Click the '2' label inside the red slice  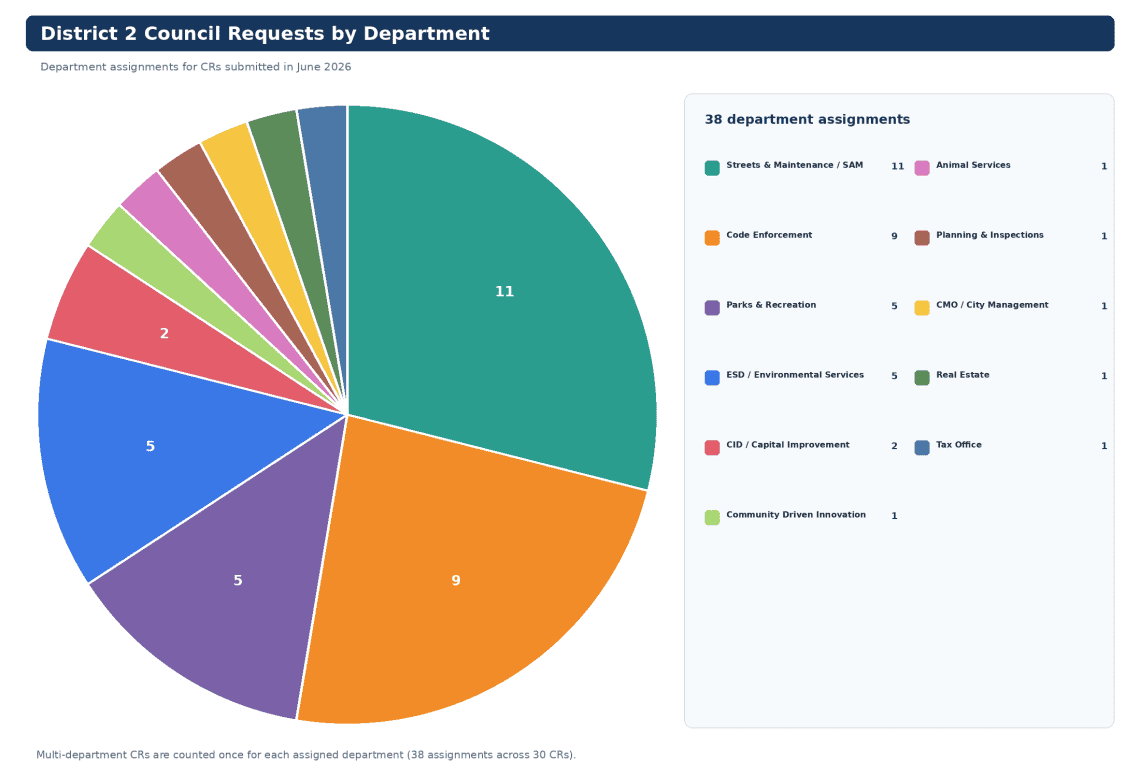(x=164, y=333)
